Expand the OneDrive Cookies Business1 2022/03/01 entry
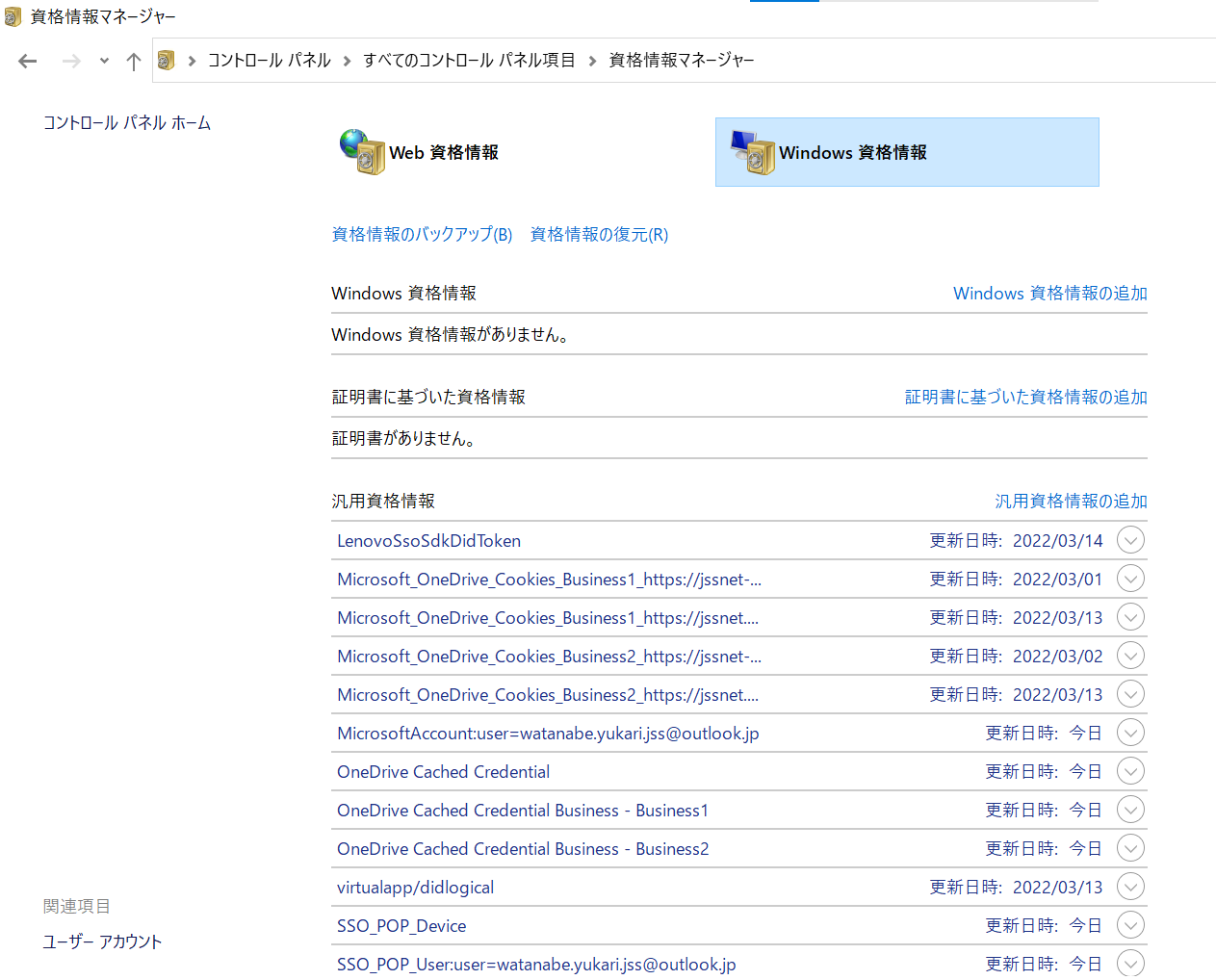Image resolution: width=1216 pixels, height=980 pixels. [1130, 579]
